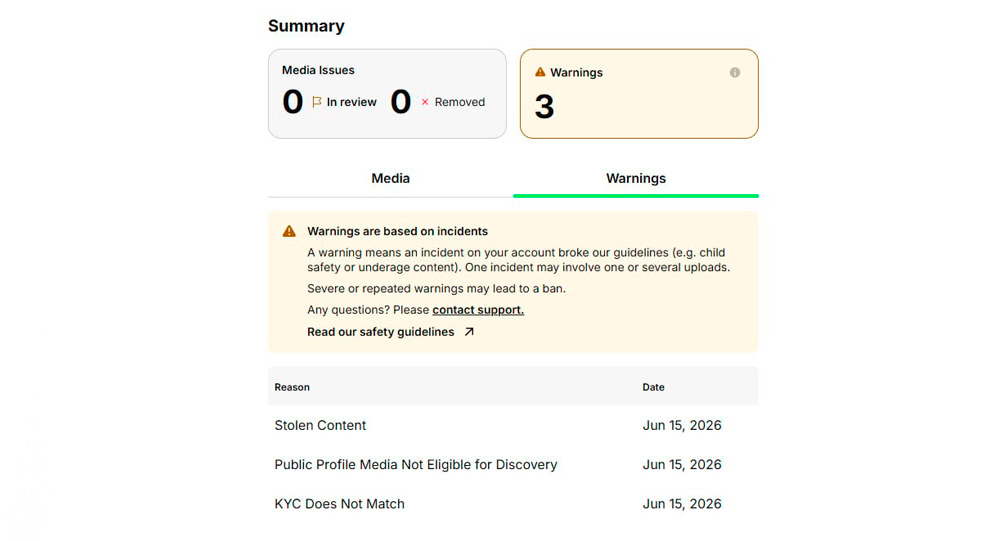The width and height of the screenshot is (1007, 541).
Task: Open the contact support link
Action: click(478, 310)
